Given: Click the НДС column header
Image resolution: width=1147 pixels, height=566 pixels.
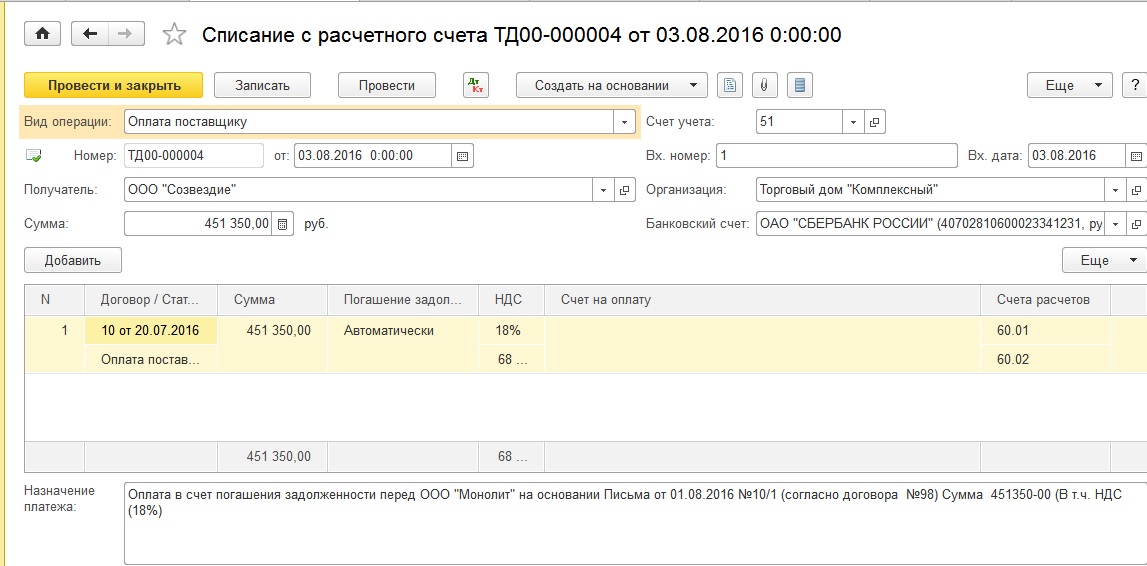Looking at the screenshot, I should coord(511,300).
